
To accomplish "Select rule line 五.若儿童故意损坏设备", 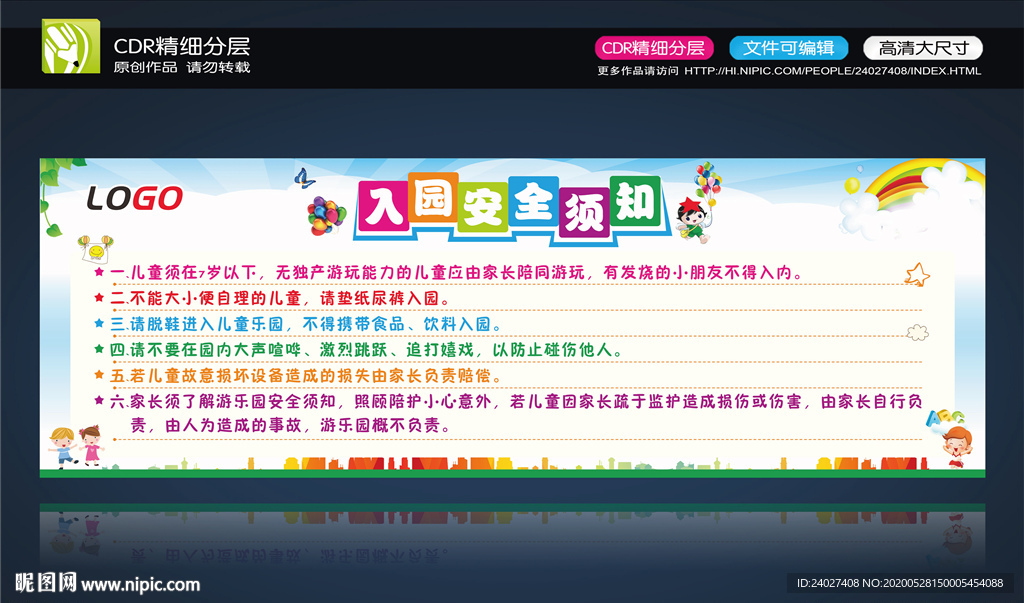I will [x=307, y=376].
